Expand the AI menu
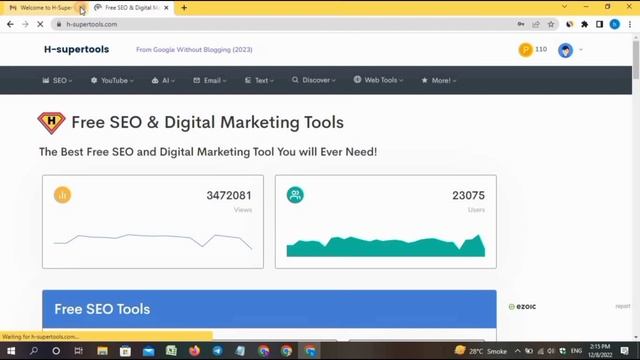Image resolution: width=640 pixels, height=360 pixels. [163, 80]
